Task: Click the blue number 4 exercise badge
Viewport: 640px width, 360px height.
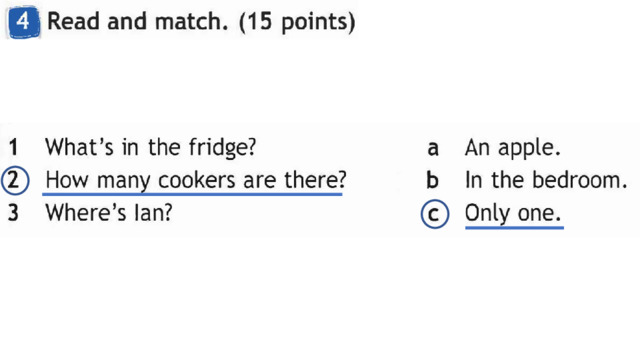Action: [x=23, y=22]
